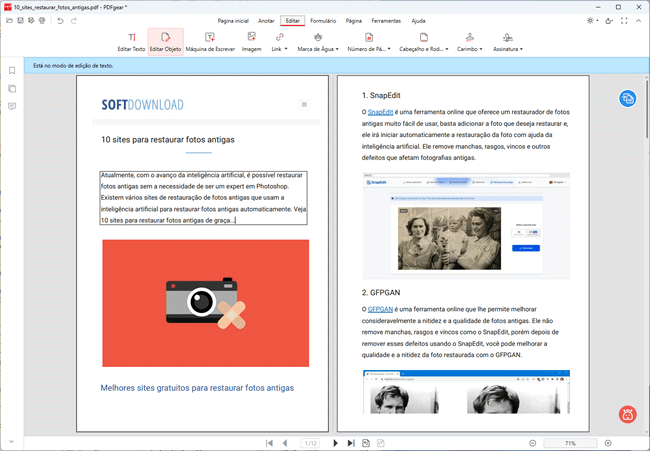The width and height of the screenshot is (650, 451).
Task: Click heading '10 sites para restaurar fotos antigas'
Action: 168,140
